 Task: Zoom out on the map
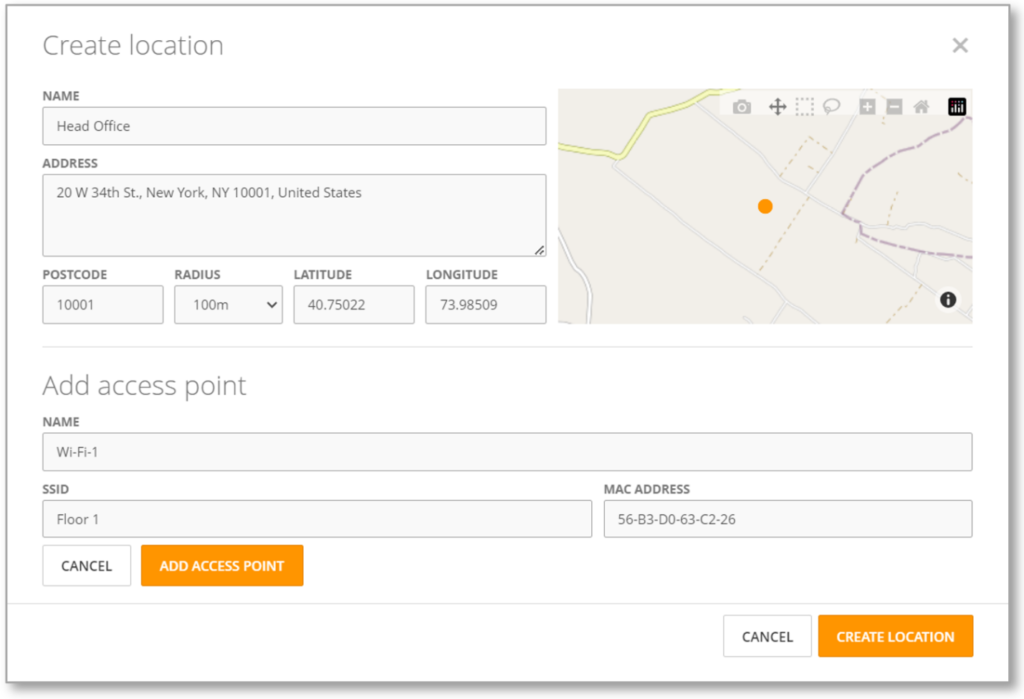coord(894,107)
